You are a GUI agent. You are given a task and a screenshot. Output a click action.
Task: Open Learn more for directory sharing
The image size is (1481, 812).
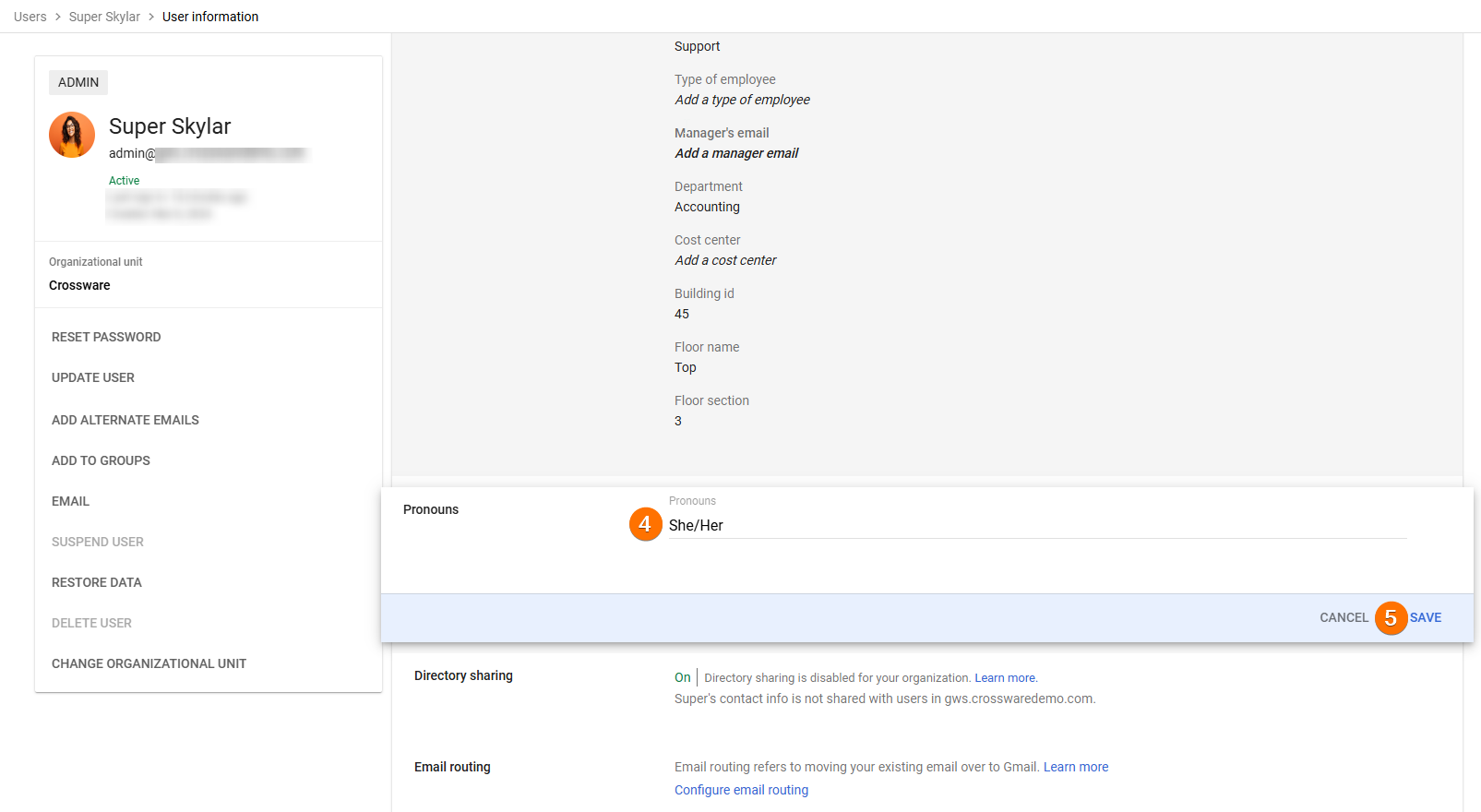[x=1005, y=678]
